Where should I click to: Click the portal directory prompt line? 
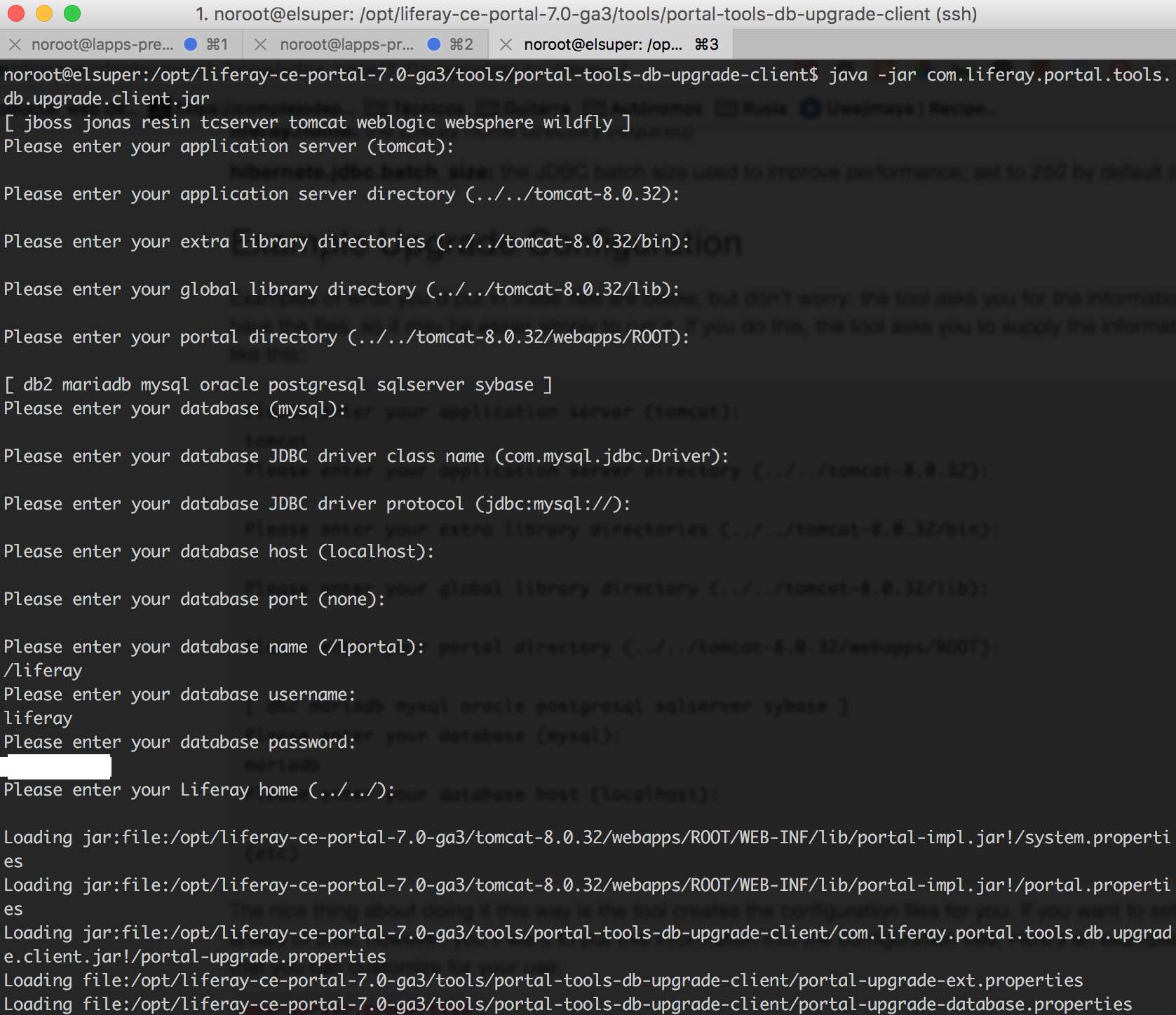(346, 337)
